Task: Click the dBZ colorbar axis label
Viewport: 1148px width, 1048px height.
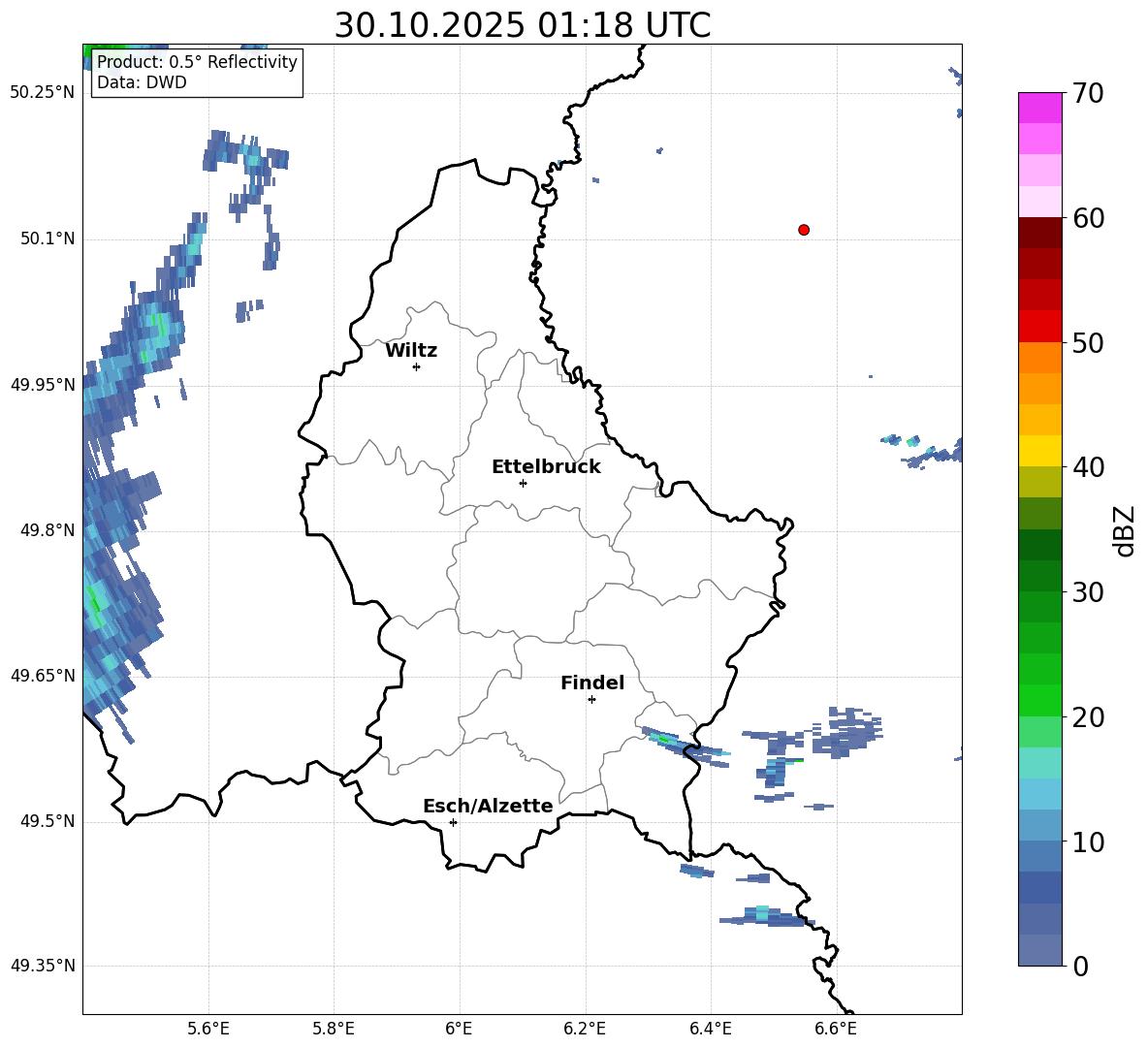Action: tap(1125, 530)
